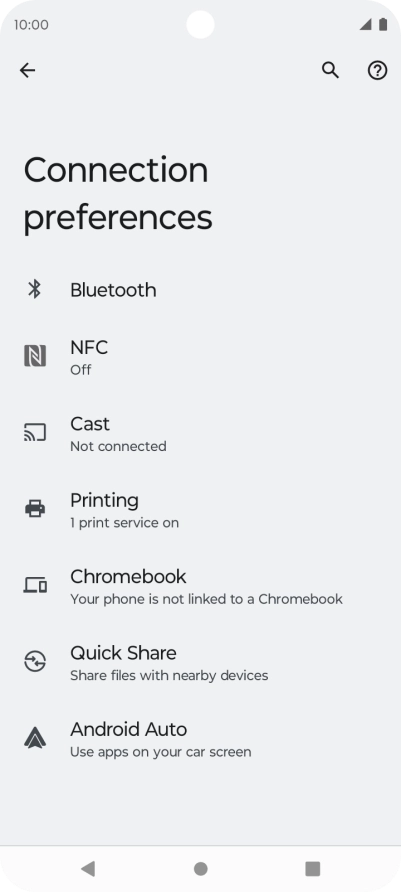Tap the Android home circle button
Viewport: 401px width, 892px height.
pos(200,869)
